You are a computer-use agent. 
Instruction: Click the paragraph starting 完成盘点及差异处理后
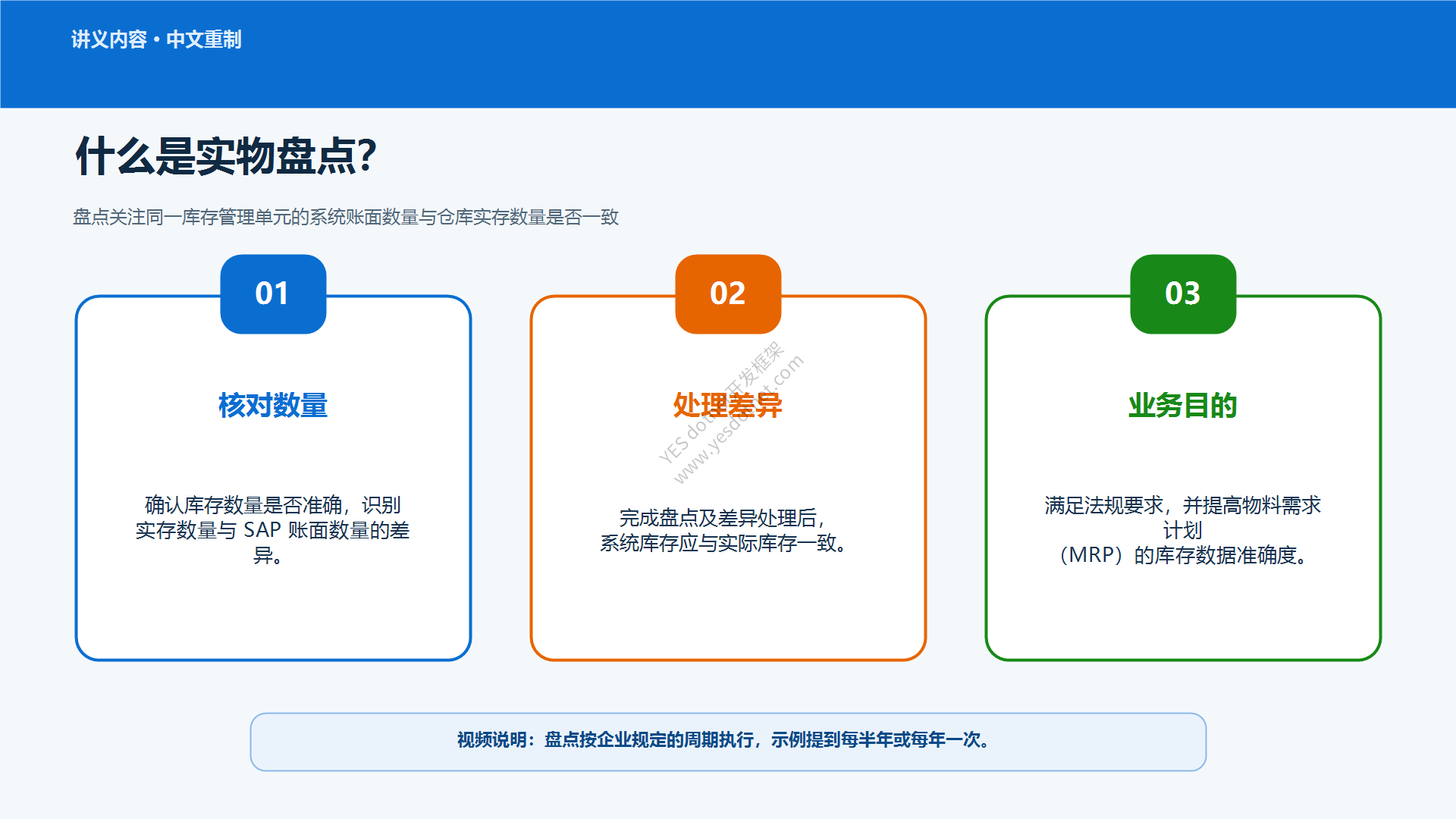coord(724,531)
